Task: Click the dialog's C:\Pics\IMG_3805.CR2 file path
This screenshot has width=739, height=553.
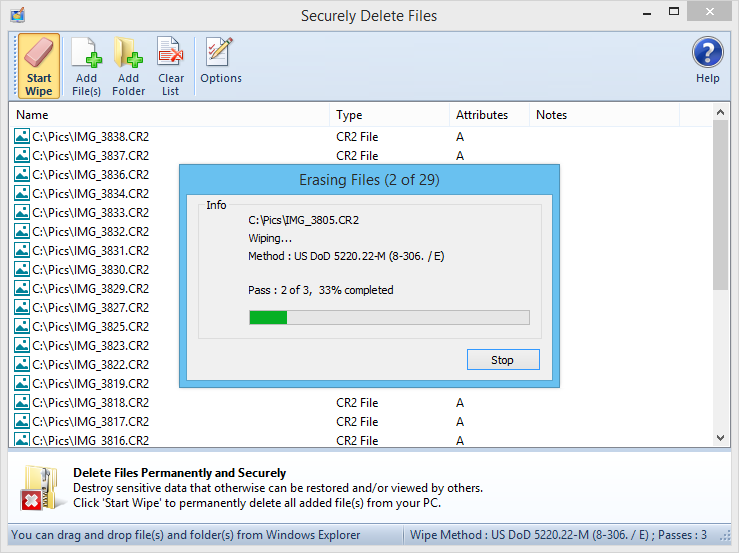Action: click(x=304, y=220)
